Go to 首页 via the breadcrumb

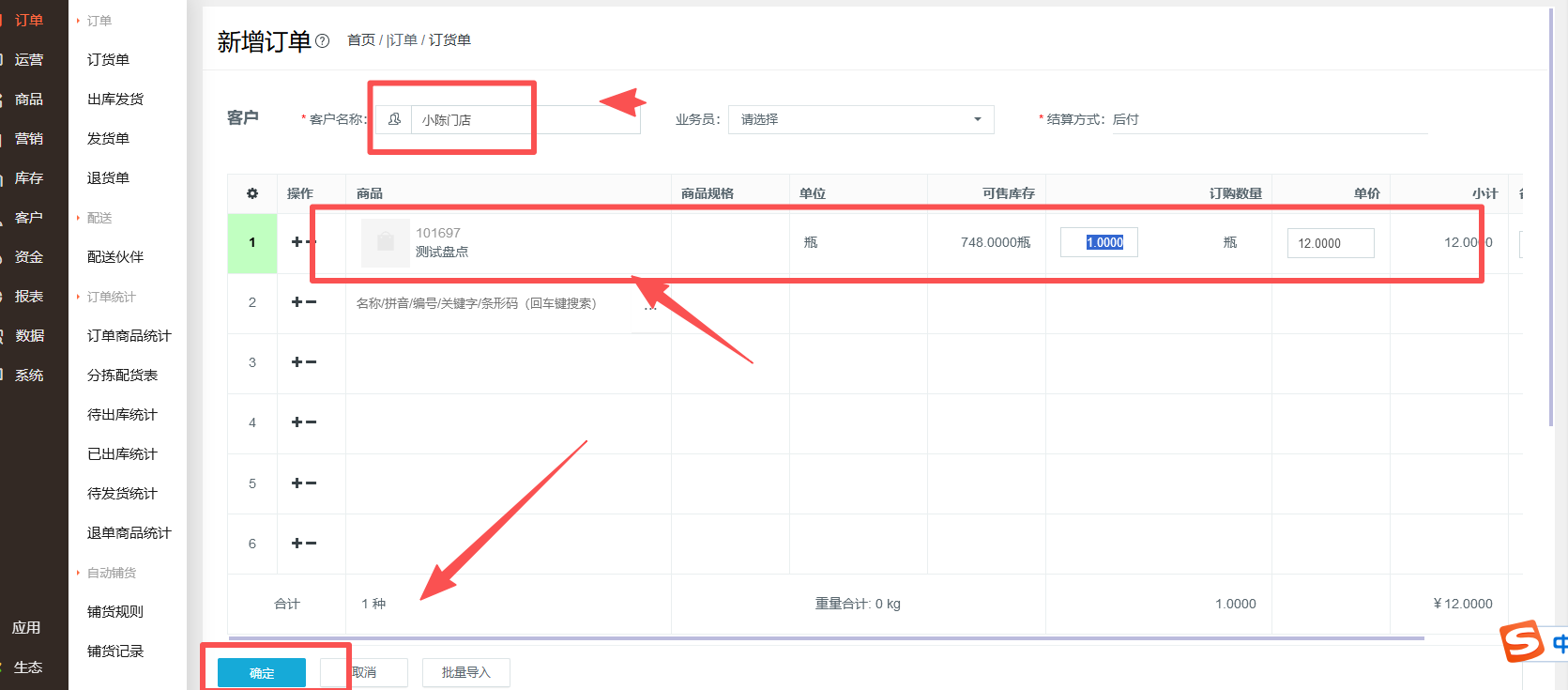pos(361,40)
